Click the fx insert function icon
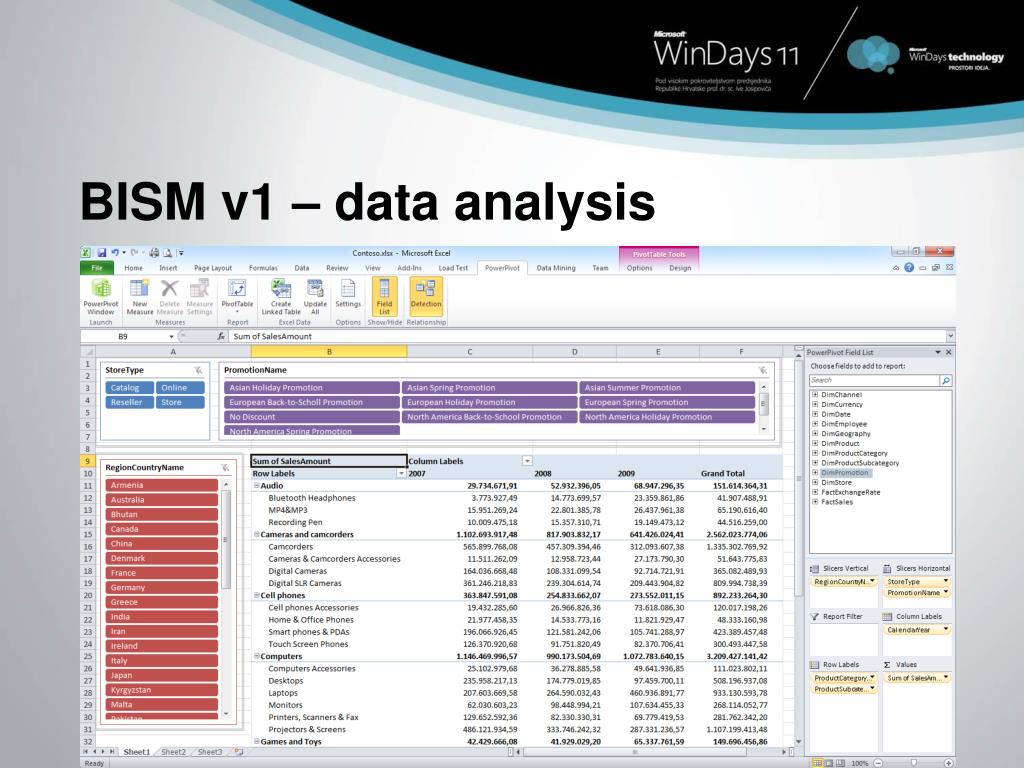The image size is (1024, 768). click(x=221, y=336)
